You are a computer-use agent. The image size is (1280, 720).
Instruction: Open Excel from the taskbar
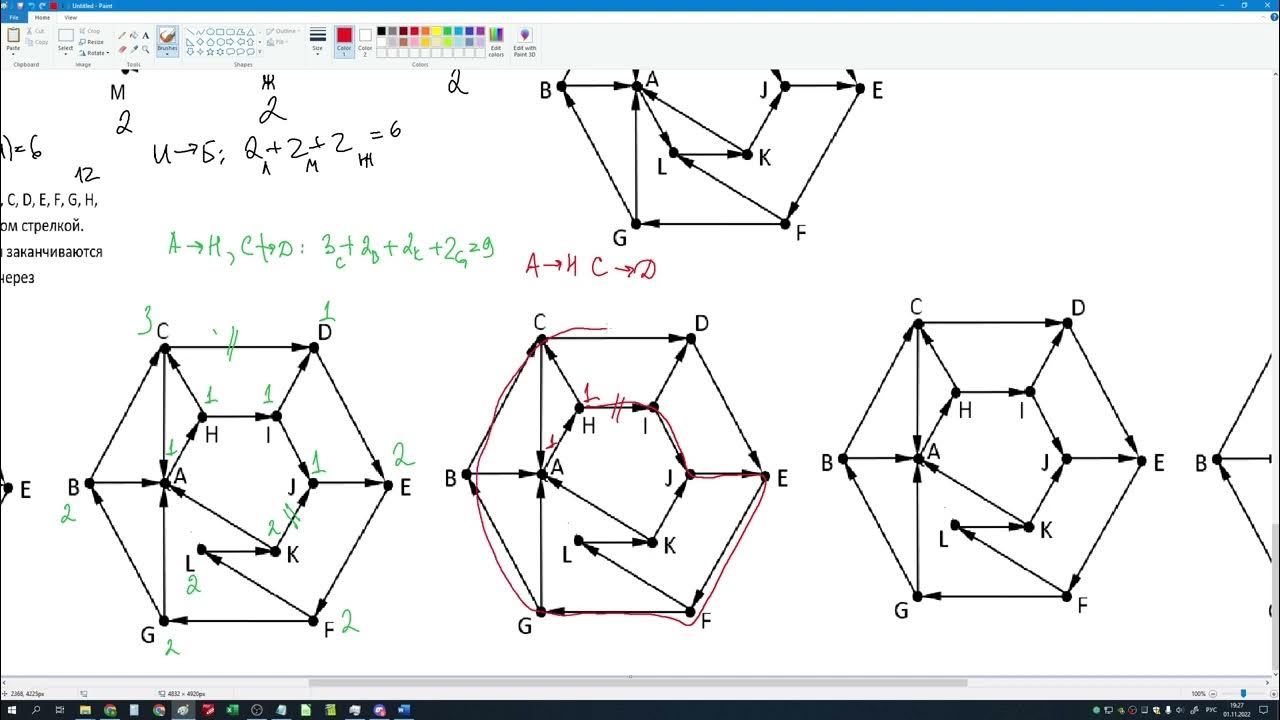pos(233,710)
